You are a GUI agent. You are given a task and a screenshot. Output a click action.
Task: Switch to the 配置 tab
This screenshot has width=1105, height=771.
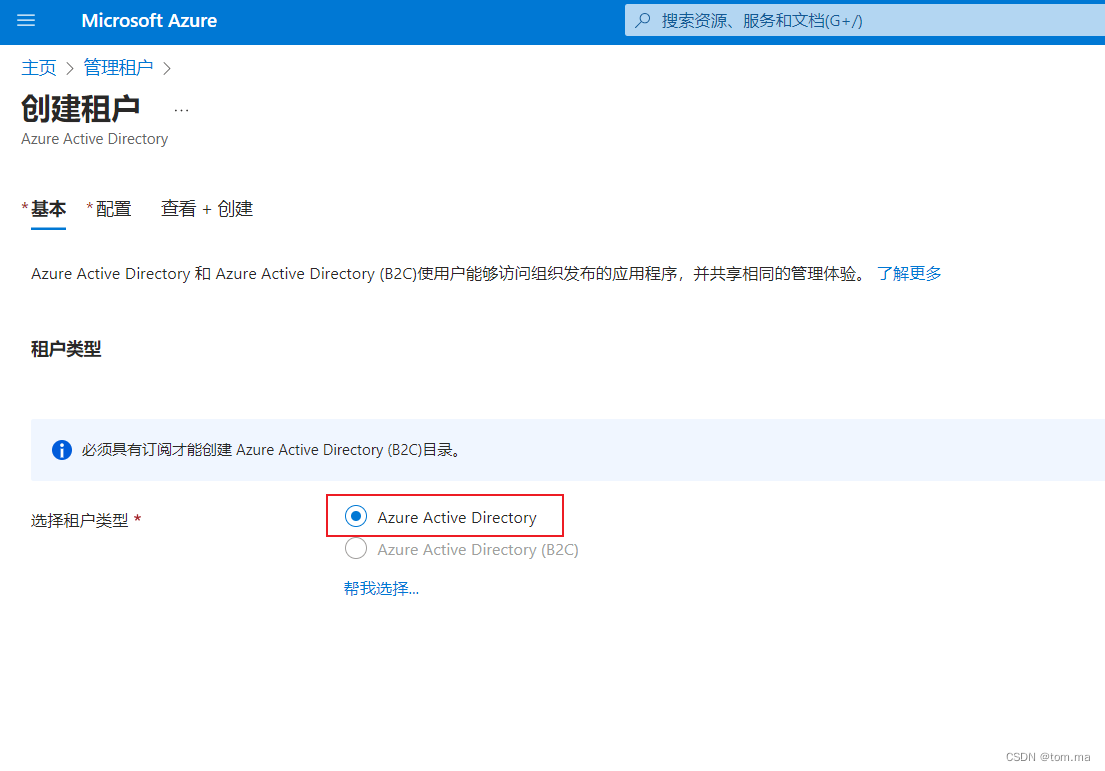click(113, 209)
